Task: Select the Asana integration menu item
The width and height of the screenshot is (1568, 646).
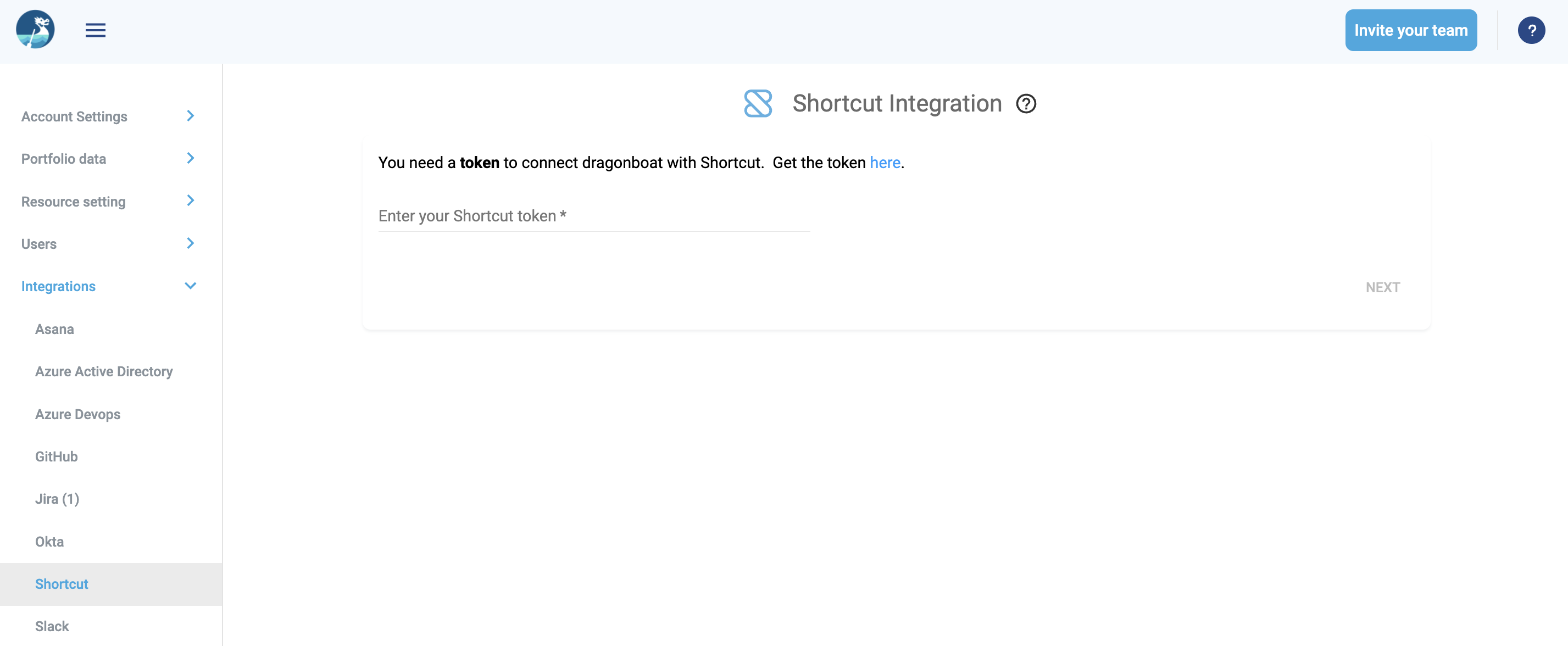Action: click(54, 329)
